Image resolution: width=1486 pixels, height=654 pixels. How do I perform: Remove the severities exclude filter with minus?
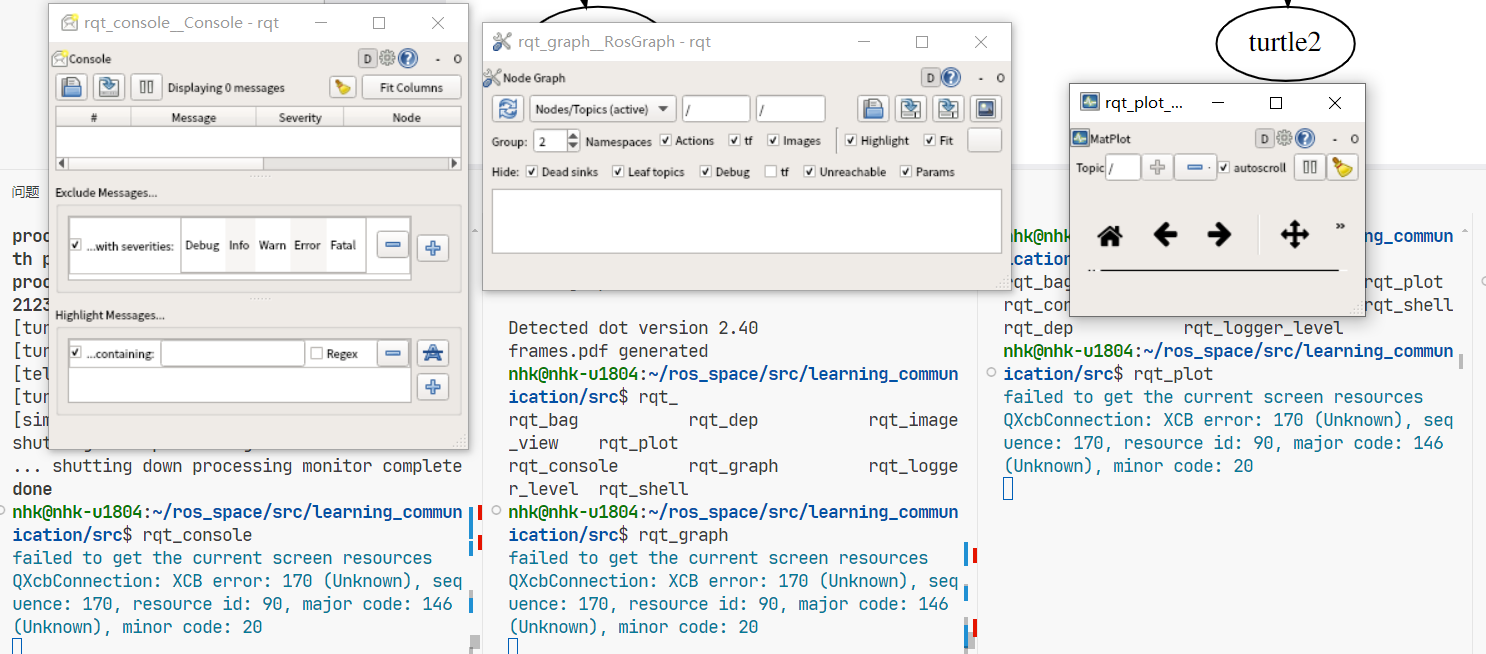393,245
